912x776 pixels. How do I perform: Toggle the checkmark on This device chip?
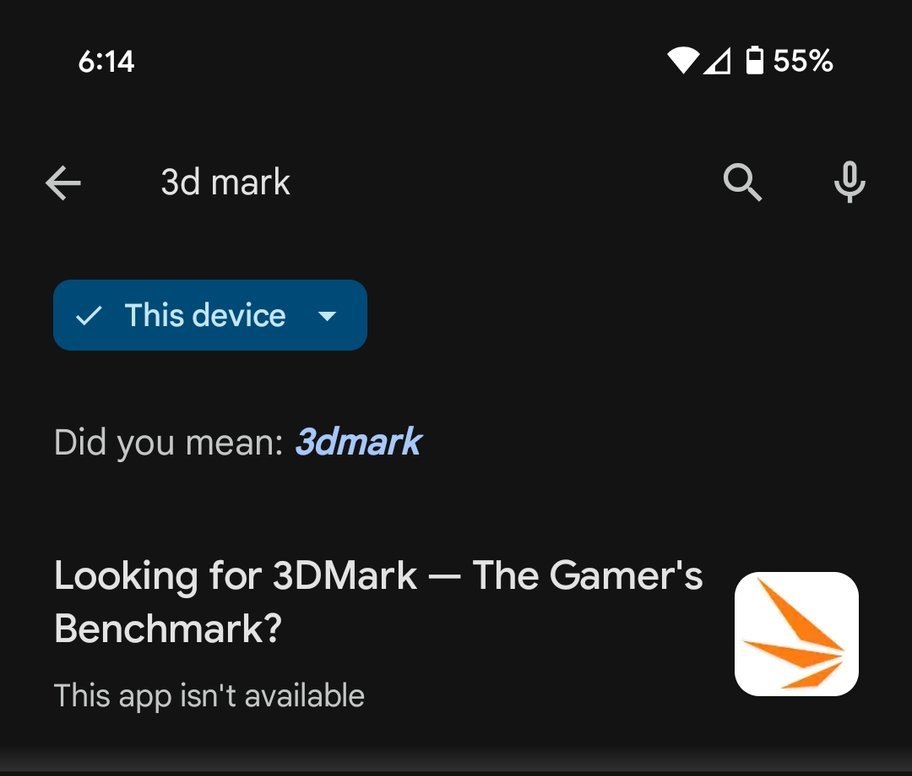click(88, 315)
